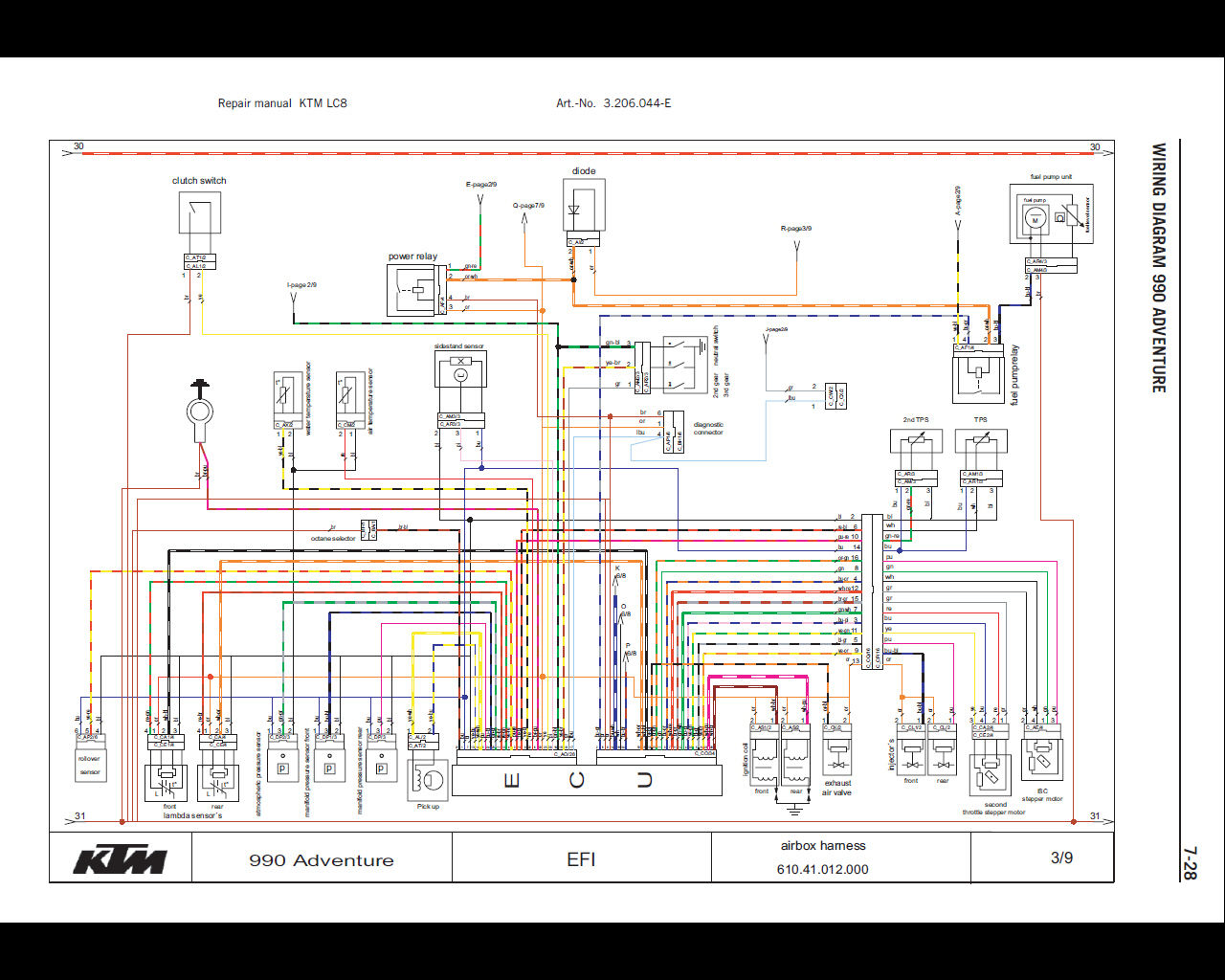Image resolution: width=1225 pixels, height=980 pixels.
Task: Click the clutch switch symbol
Action: [199, 212]
